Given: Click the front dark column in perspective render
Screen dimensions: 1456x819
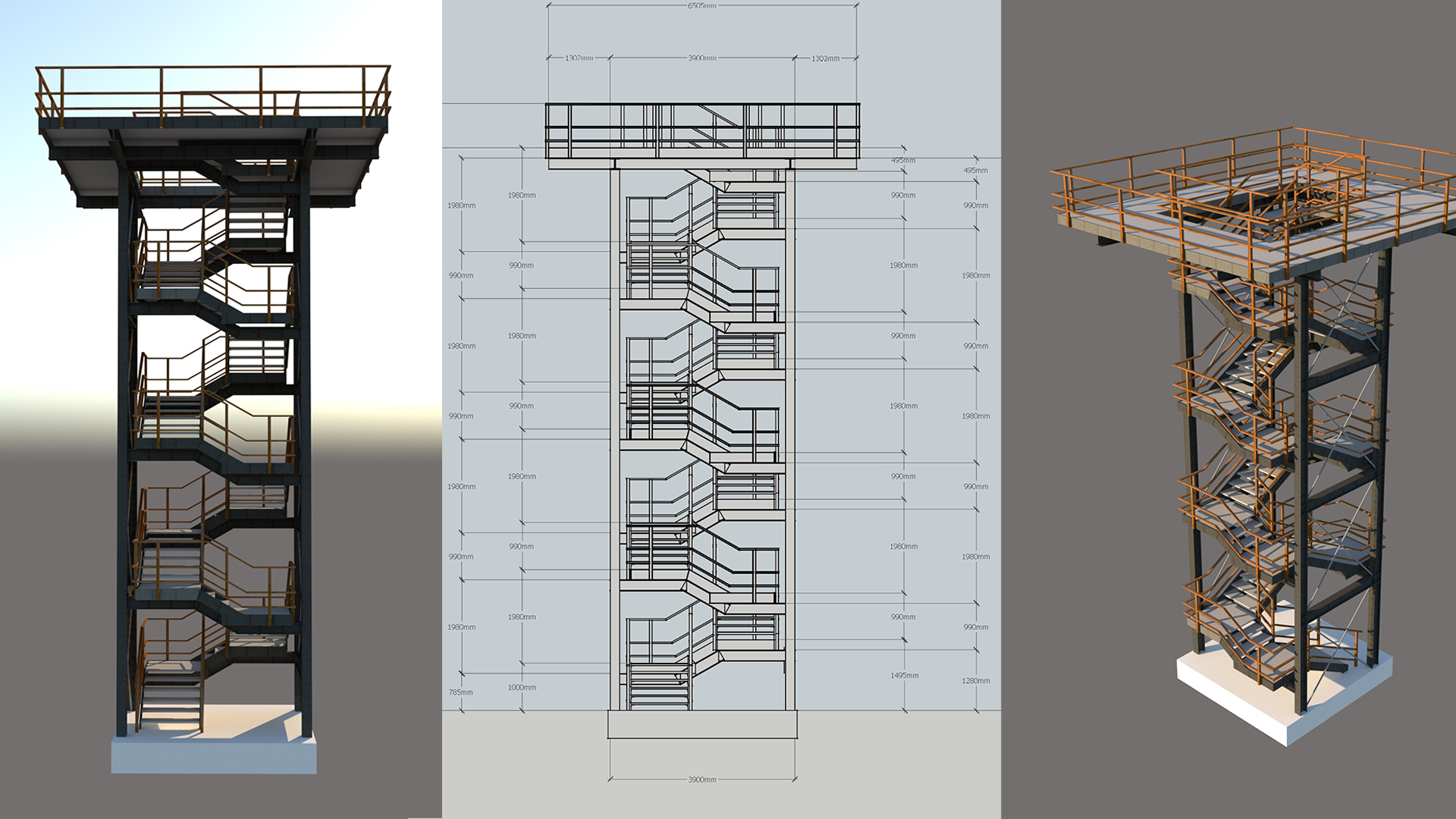Looking at the screenshot, I should click(x=1303, y=493).
